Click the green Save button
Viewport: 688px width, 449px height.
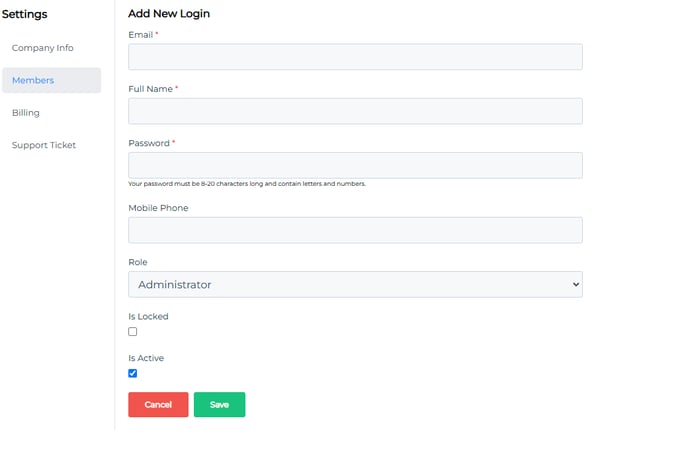coord(219,405)
